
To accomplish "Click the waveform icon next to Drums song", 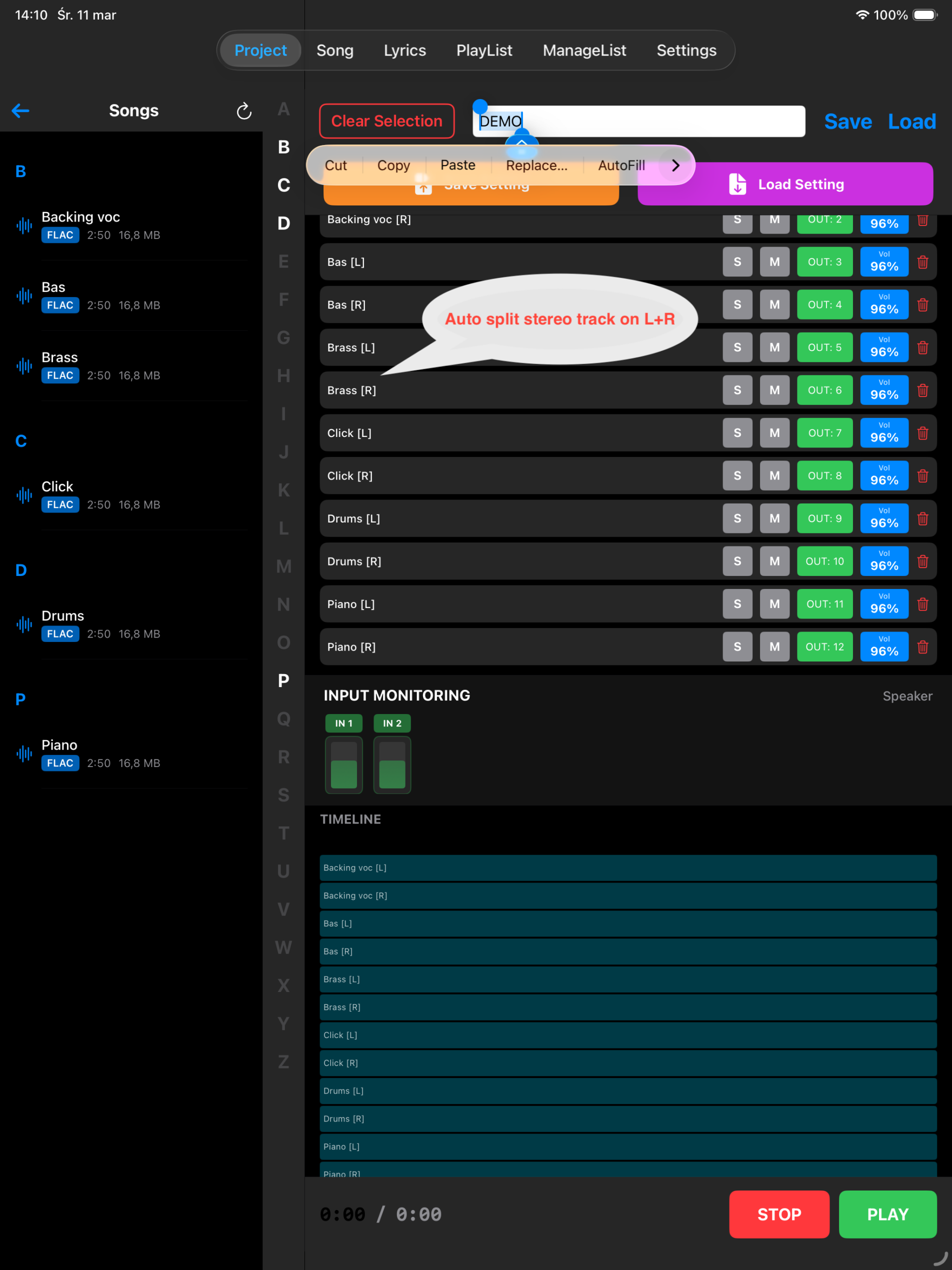I will pos(23,624).
